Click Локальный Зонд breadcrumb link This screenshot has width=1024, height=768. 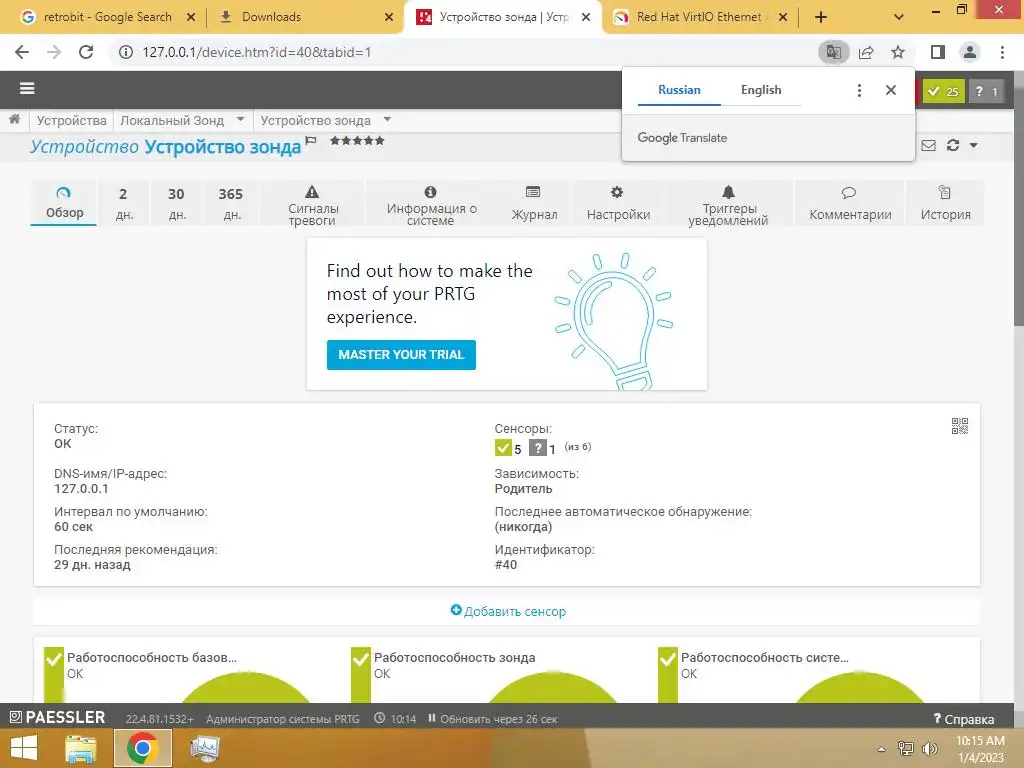click(172, 120)
